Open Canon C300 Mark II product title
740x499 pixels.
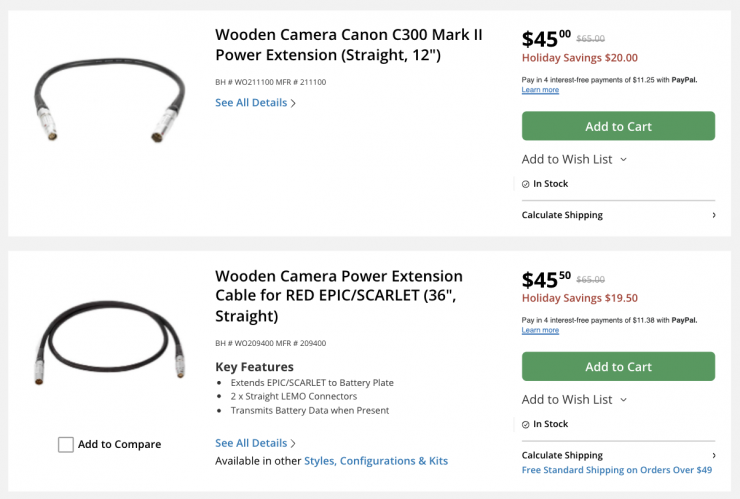pos(348,44)
